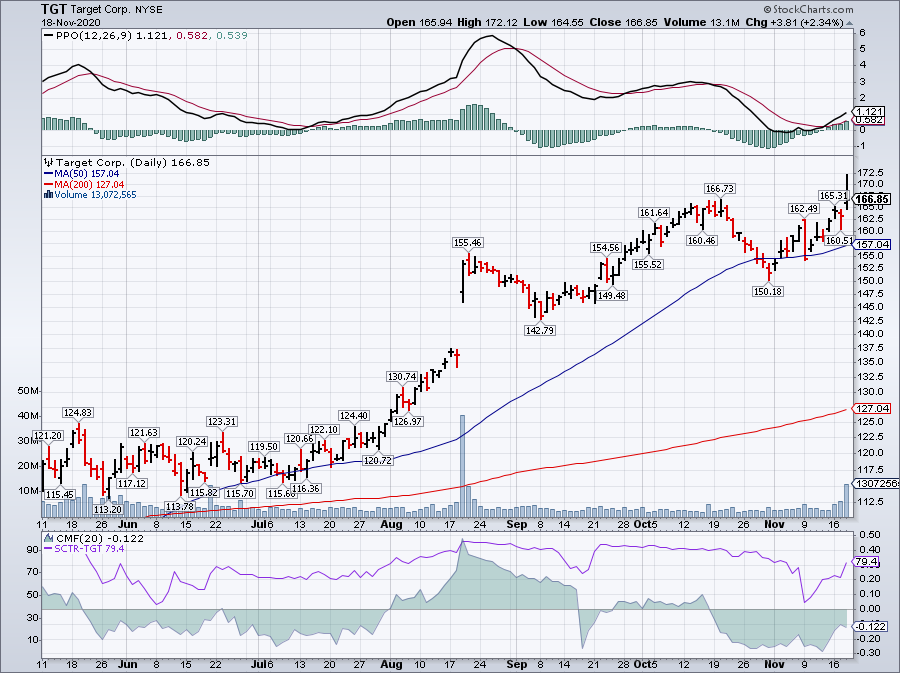The height and width of the screenshot is (673, 900).
Task: Click the 127.04 MA(200) tag on price axis
Action: [x=872, y=409]
